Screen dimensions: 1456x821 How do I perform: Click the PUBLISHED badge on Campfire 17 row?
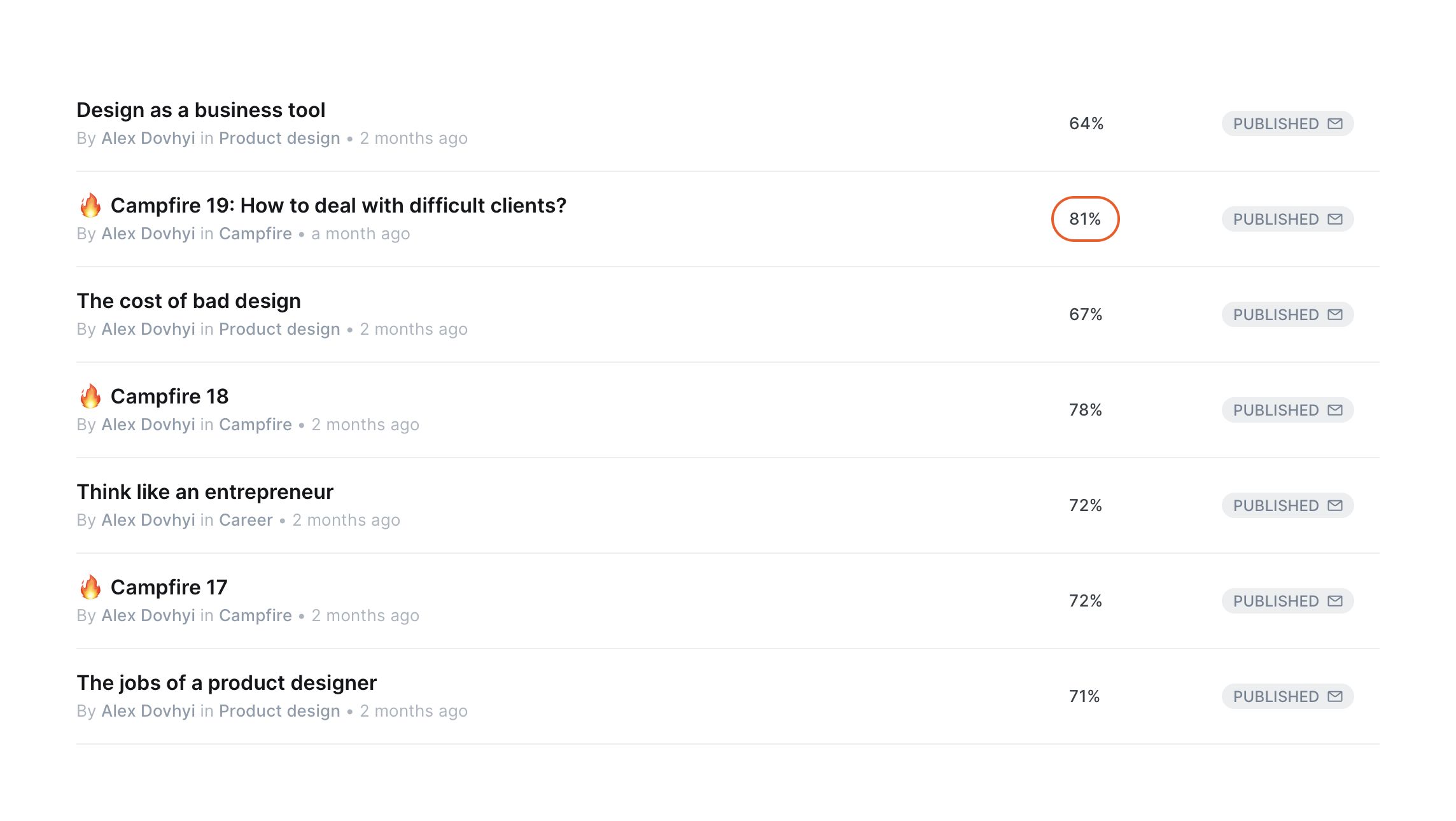tap(1287, 601)
